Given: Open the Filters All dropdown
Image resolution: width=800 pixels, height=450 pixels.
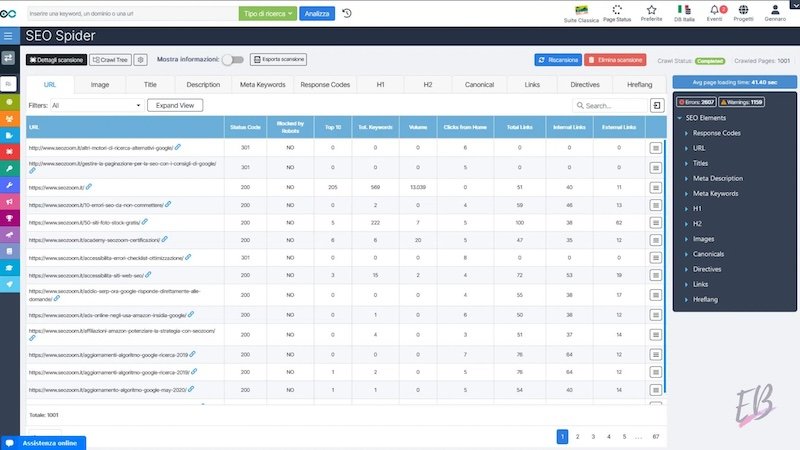Looking at the screenshot, I should click(x=96, y=106).
